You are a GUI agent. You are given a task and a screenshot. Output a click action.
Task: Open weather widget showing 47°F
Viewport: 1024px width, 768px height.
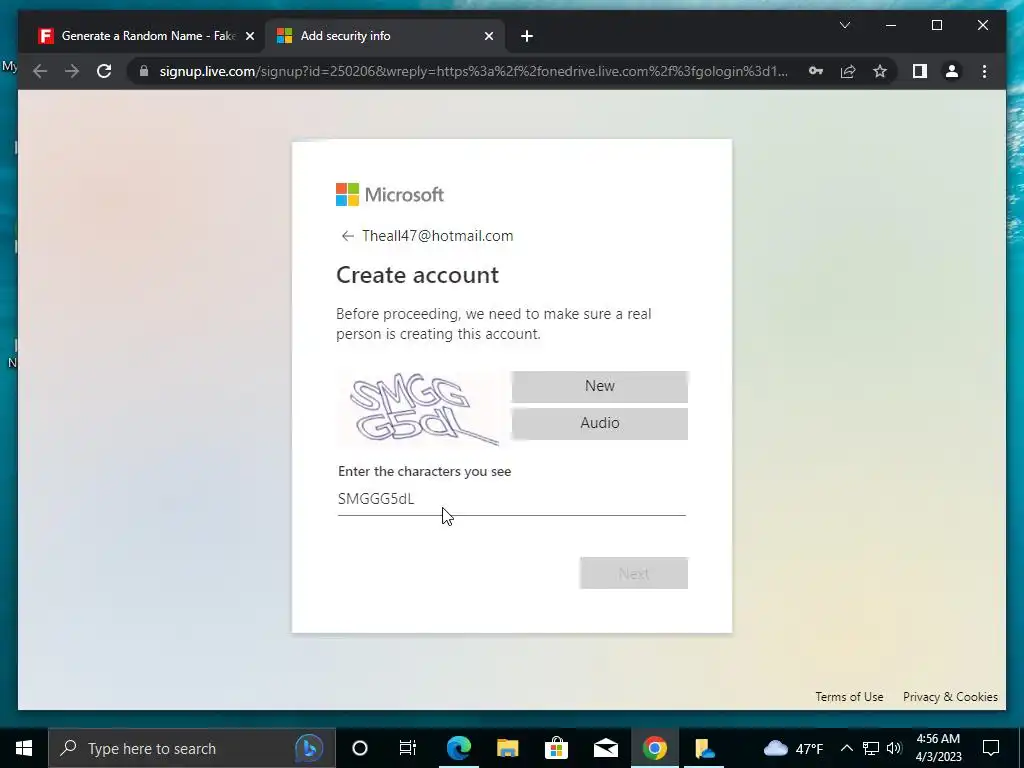tap(793, 748)
